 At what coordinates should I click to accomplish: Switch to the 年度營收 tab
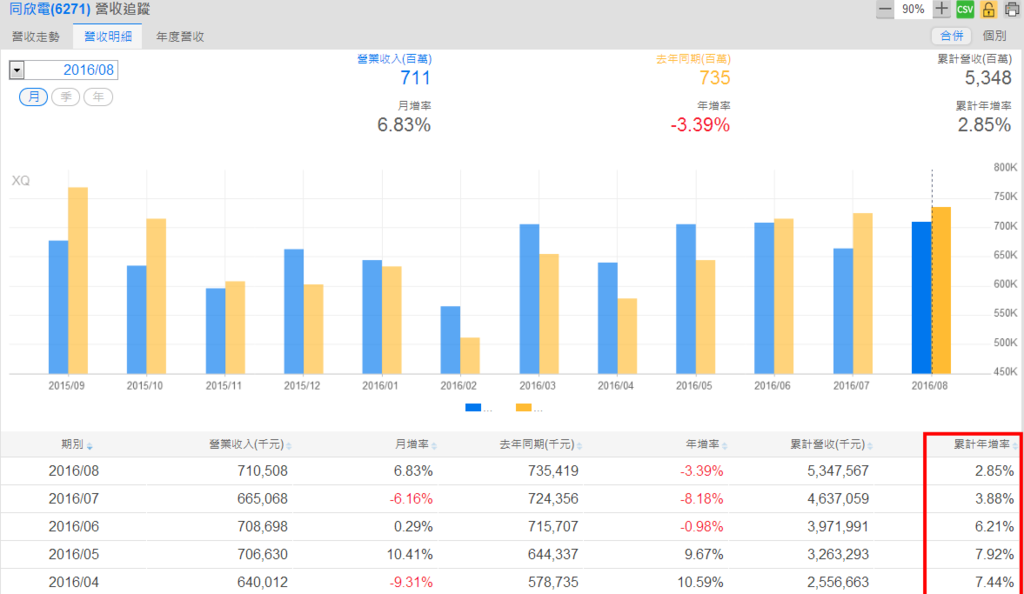click(x=180, y=37)
